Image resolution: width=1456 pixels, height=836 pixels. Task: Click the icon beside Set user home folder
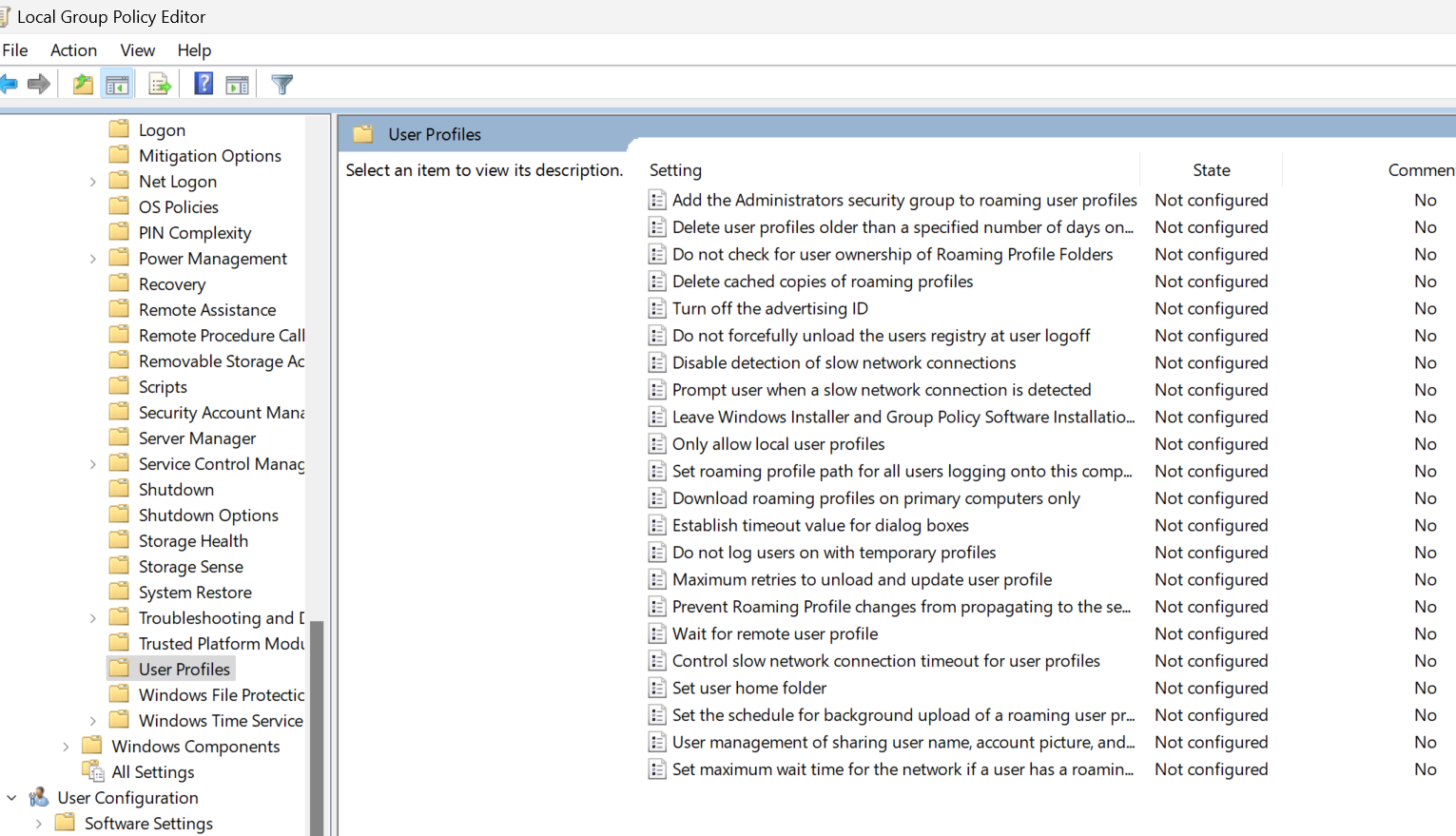tap(657, 688)
